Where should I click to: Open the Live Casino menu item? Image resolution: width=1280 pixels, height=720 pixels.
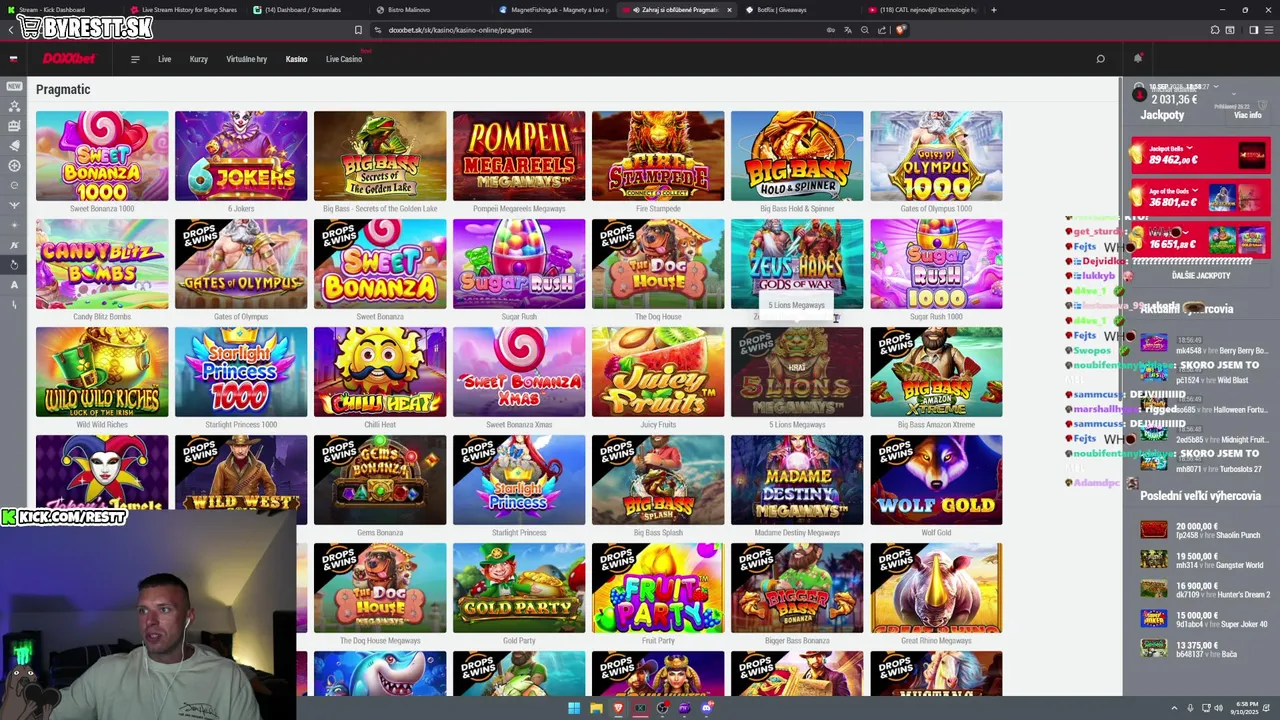pyautogui.click(x=344, y=59)
